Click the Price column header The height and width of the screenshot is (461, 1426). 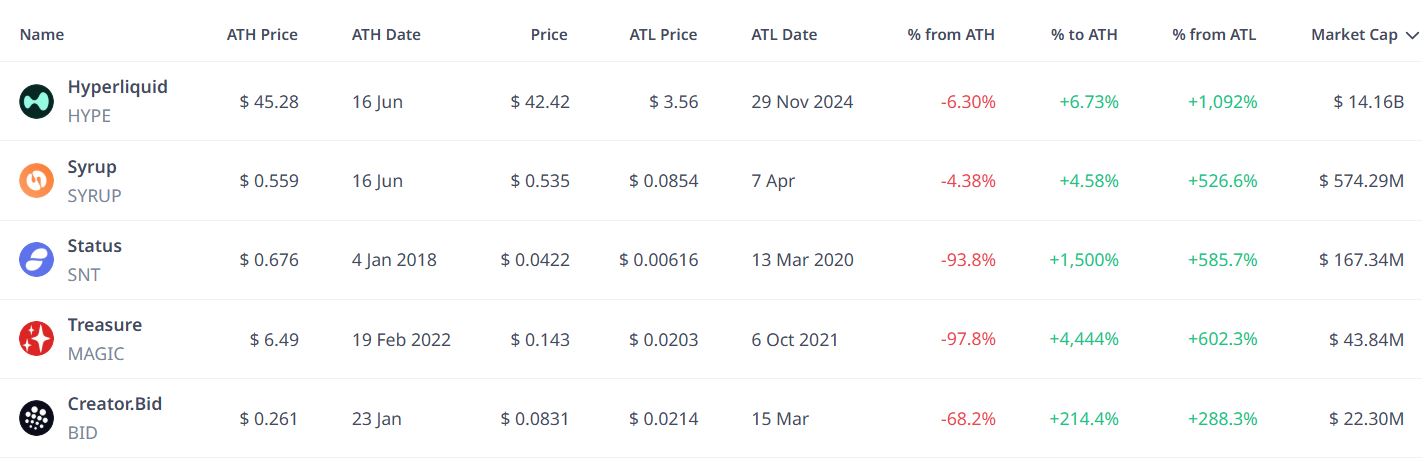[549, 35]
